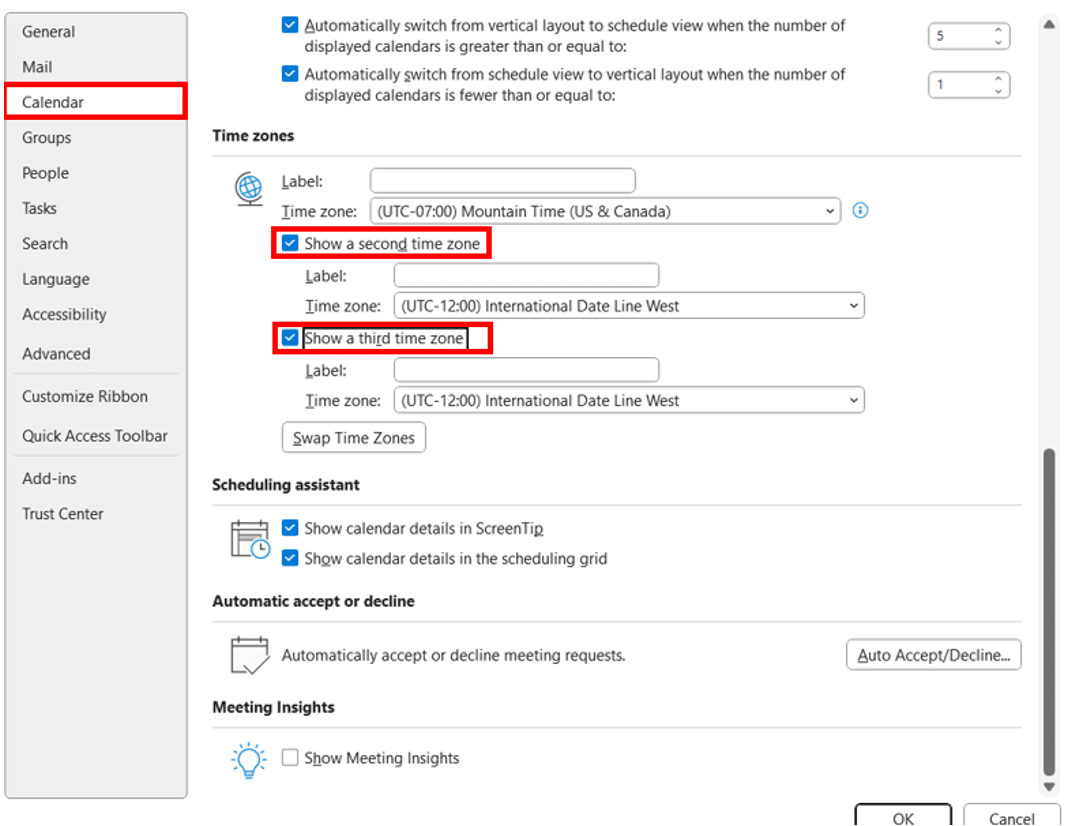Open the third time zone dropdown
Viewport: 1078px width, 826px height.
[629, 400]
